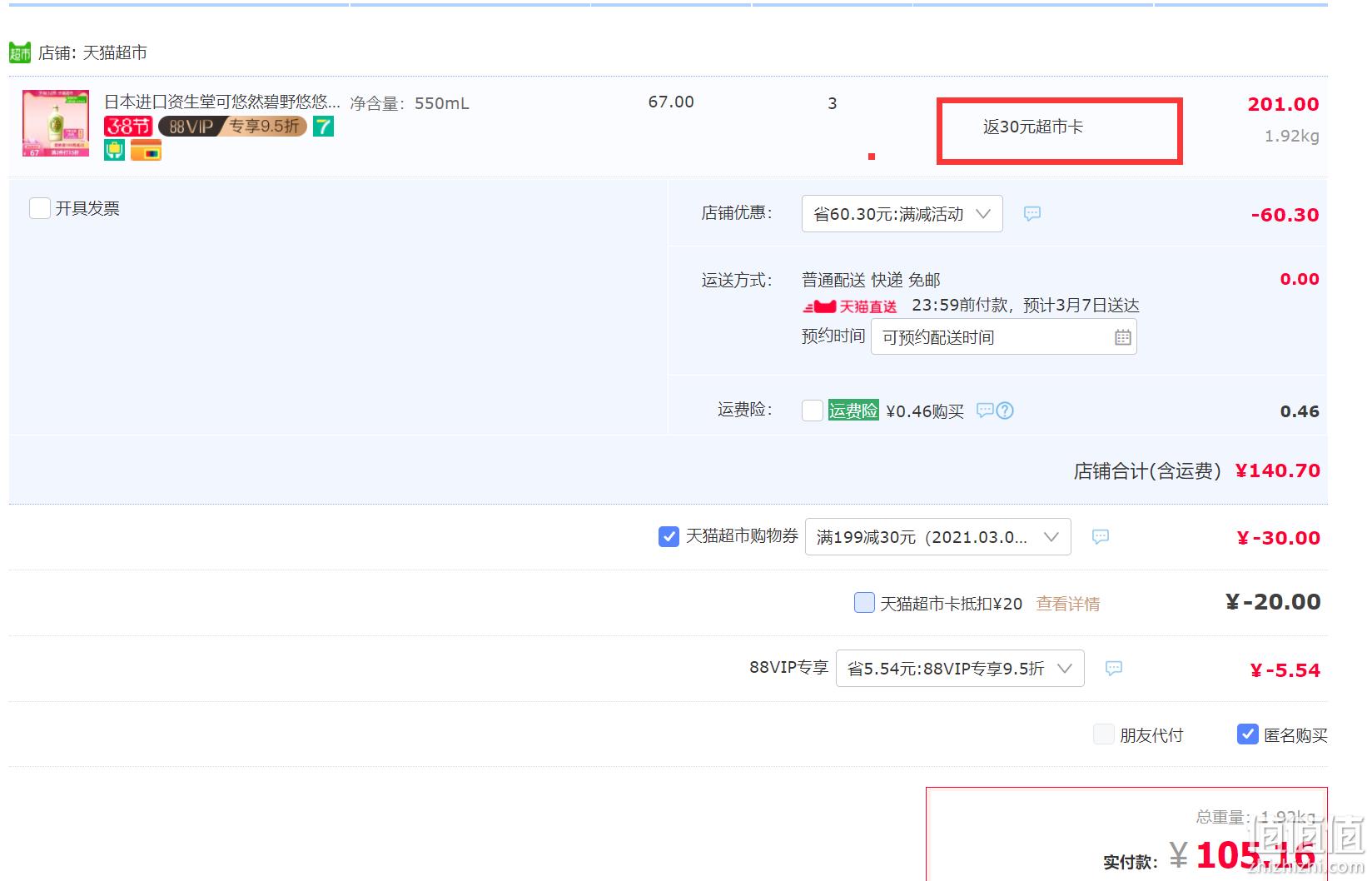Tick the 天猫超市卡抵扣¥20 checkbox
The width and height of the screenshot is (1372, 881).
coord(865,602)
